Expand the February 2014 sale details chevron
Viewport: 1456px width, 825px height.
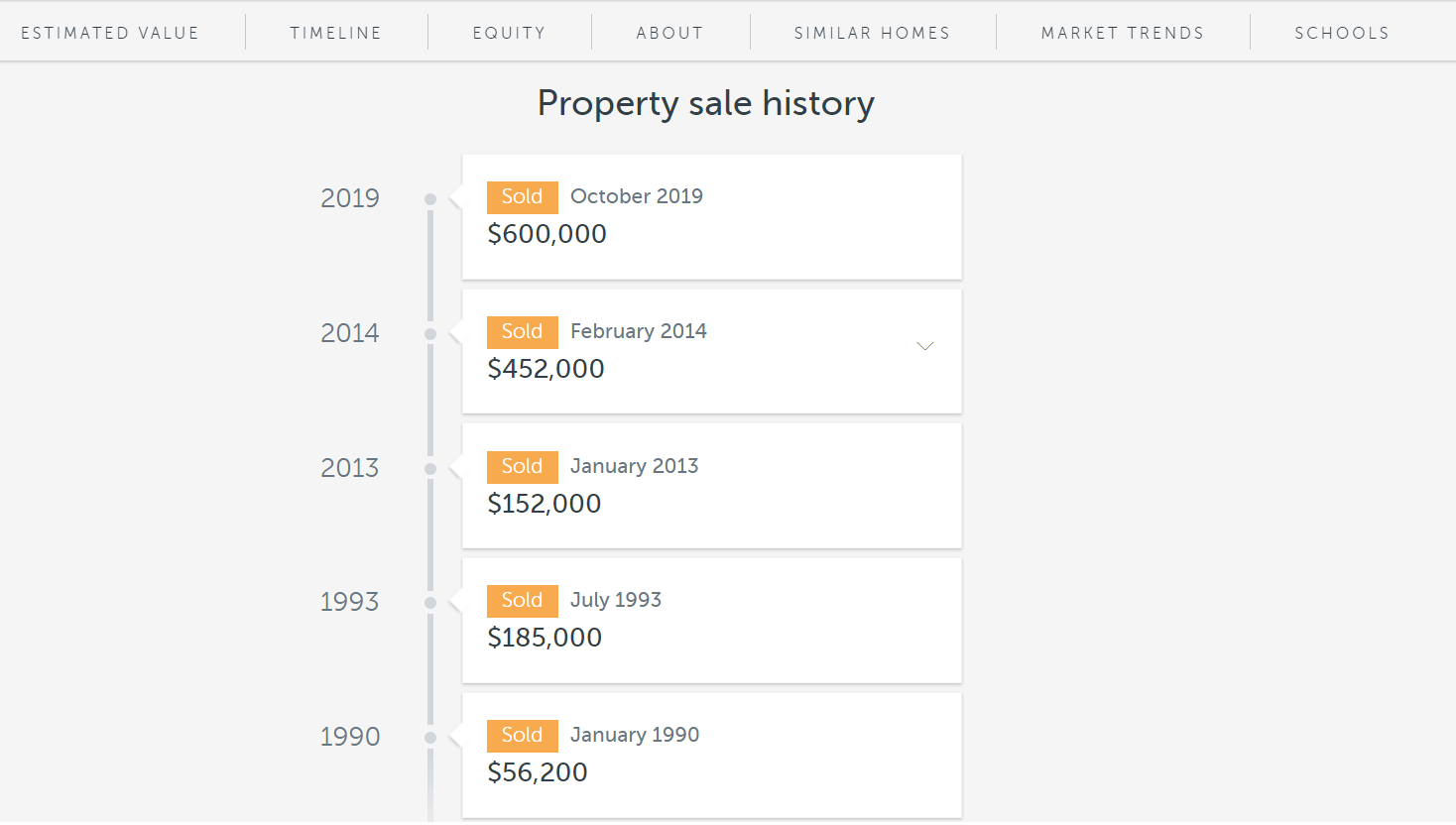pyautogui.click(x=924, y=346)
